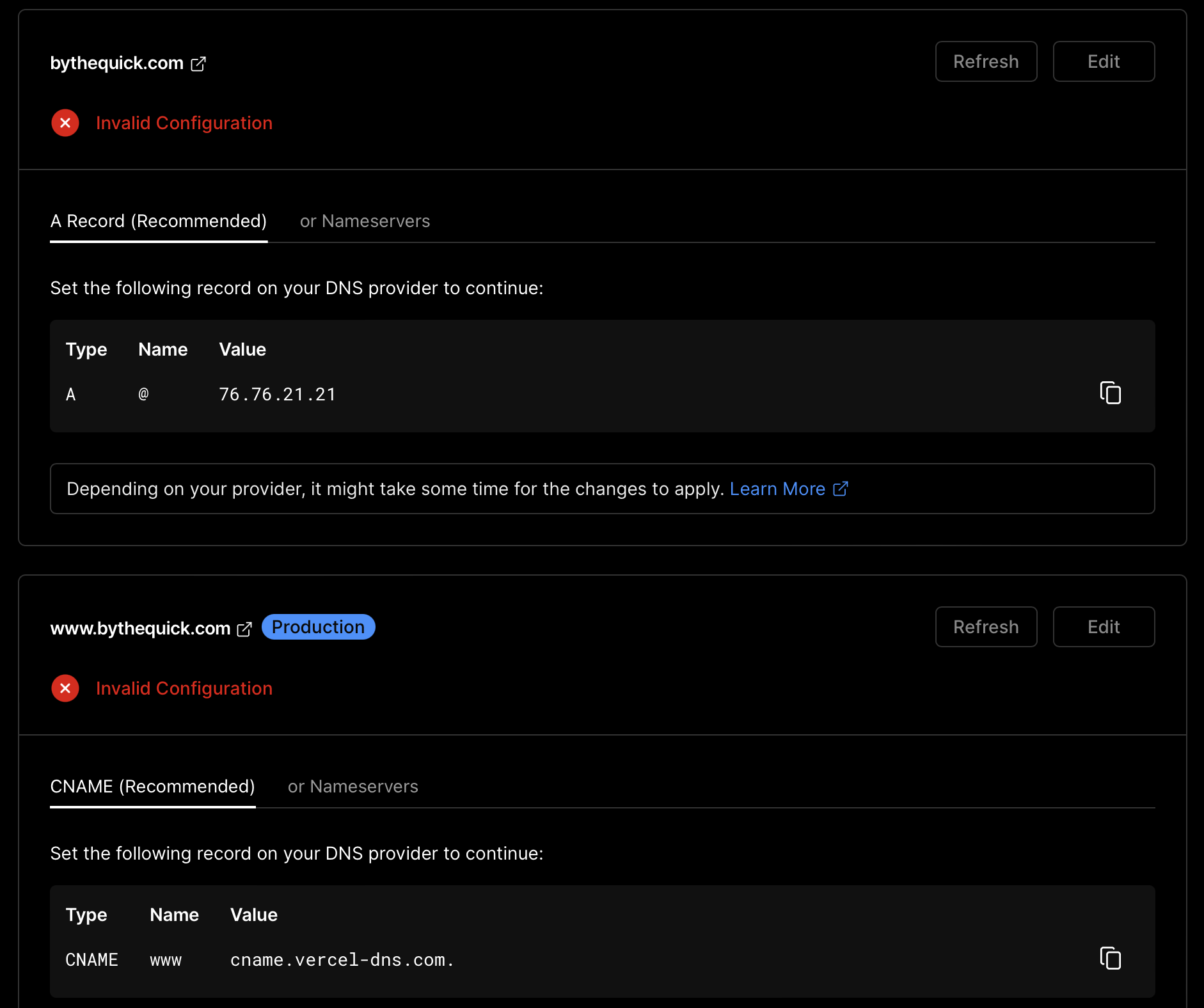Click the red error icon for www.bythequick.com
1204x1008 pixels.
click(65, 688)
